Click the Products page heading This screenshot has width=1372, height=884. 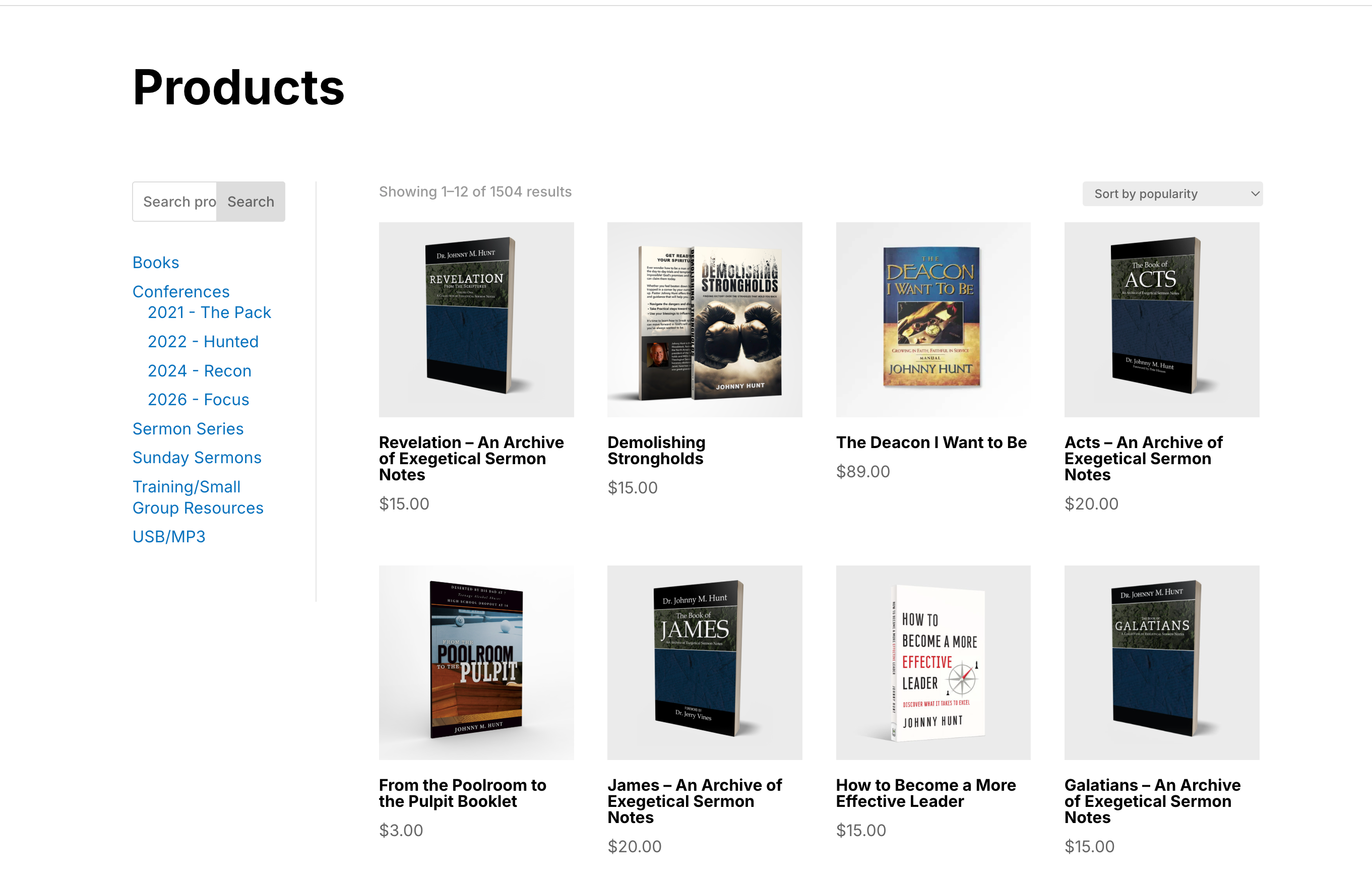[238, 87]
